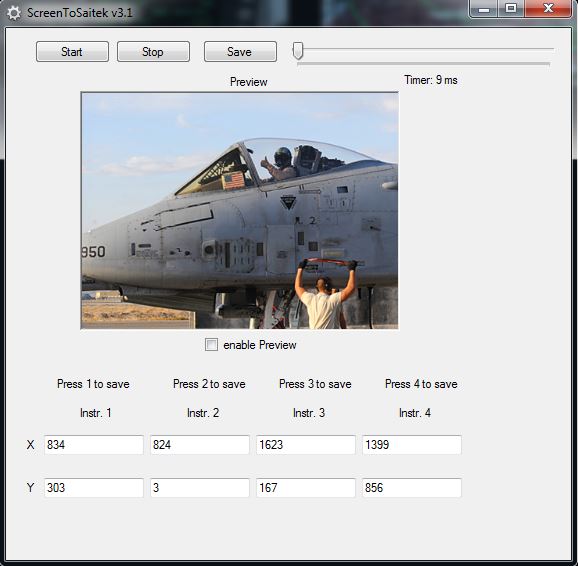The image size is (578, 566).
Task: Maximize the ScreenToSaitek window
Action: pos(511,9)
